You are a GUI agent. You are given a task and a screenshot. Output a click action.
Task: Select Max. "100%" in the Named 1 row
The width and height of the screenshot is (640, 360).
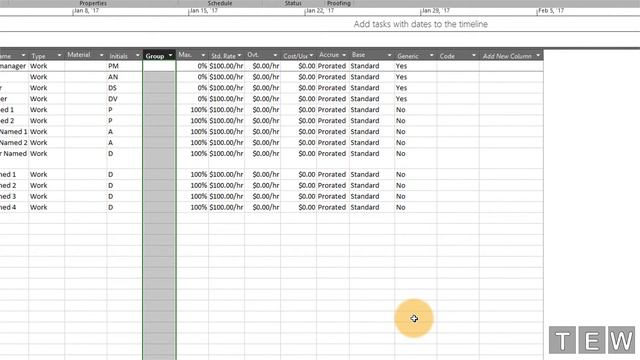pos(192,131)
